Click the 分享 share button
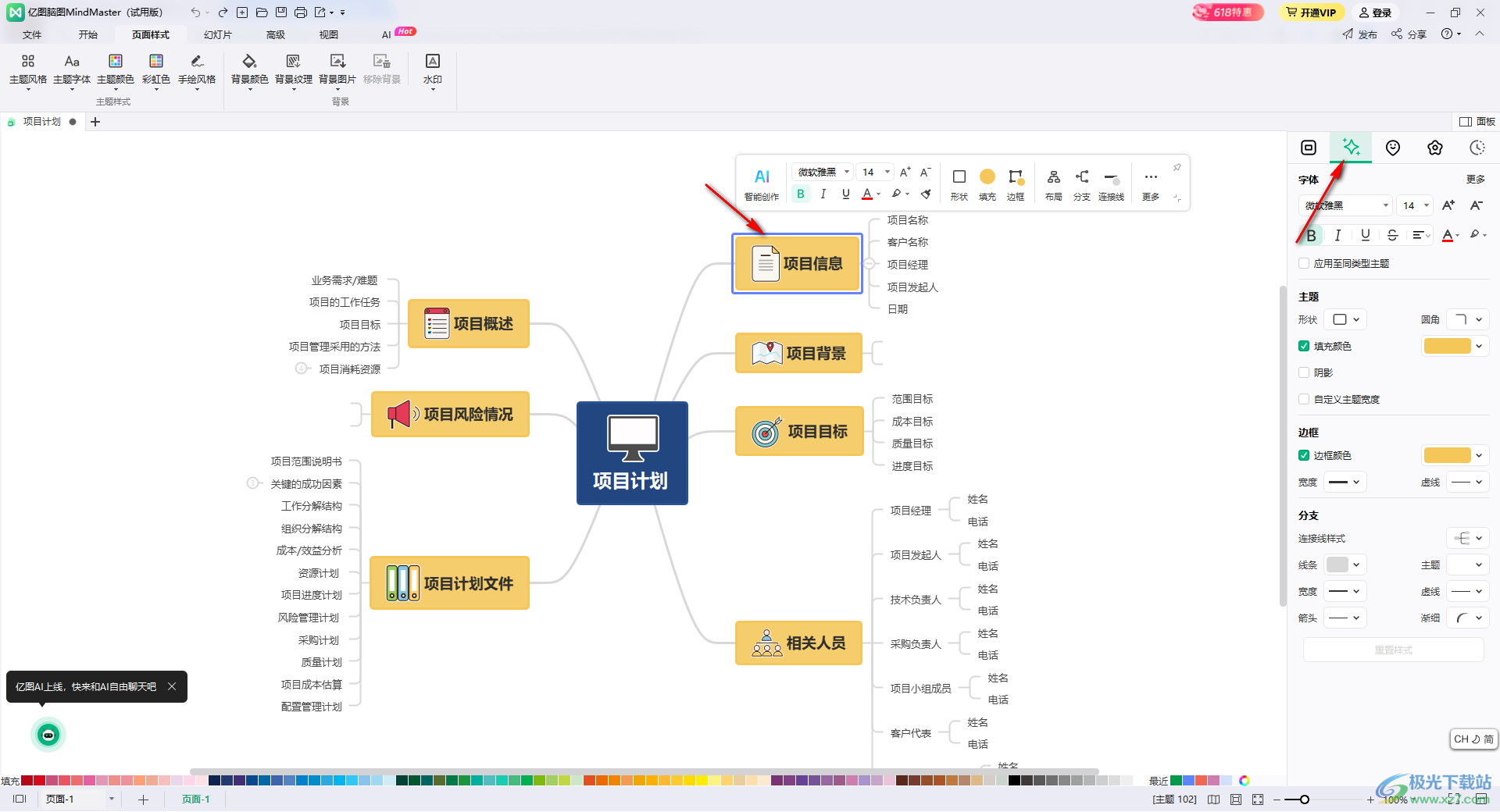The width and height of the screenshot is (1500, 812). (x=1409, y=34)
